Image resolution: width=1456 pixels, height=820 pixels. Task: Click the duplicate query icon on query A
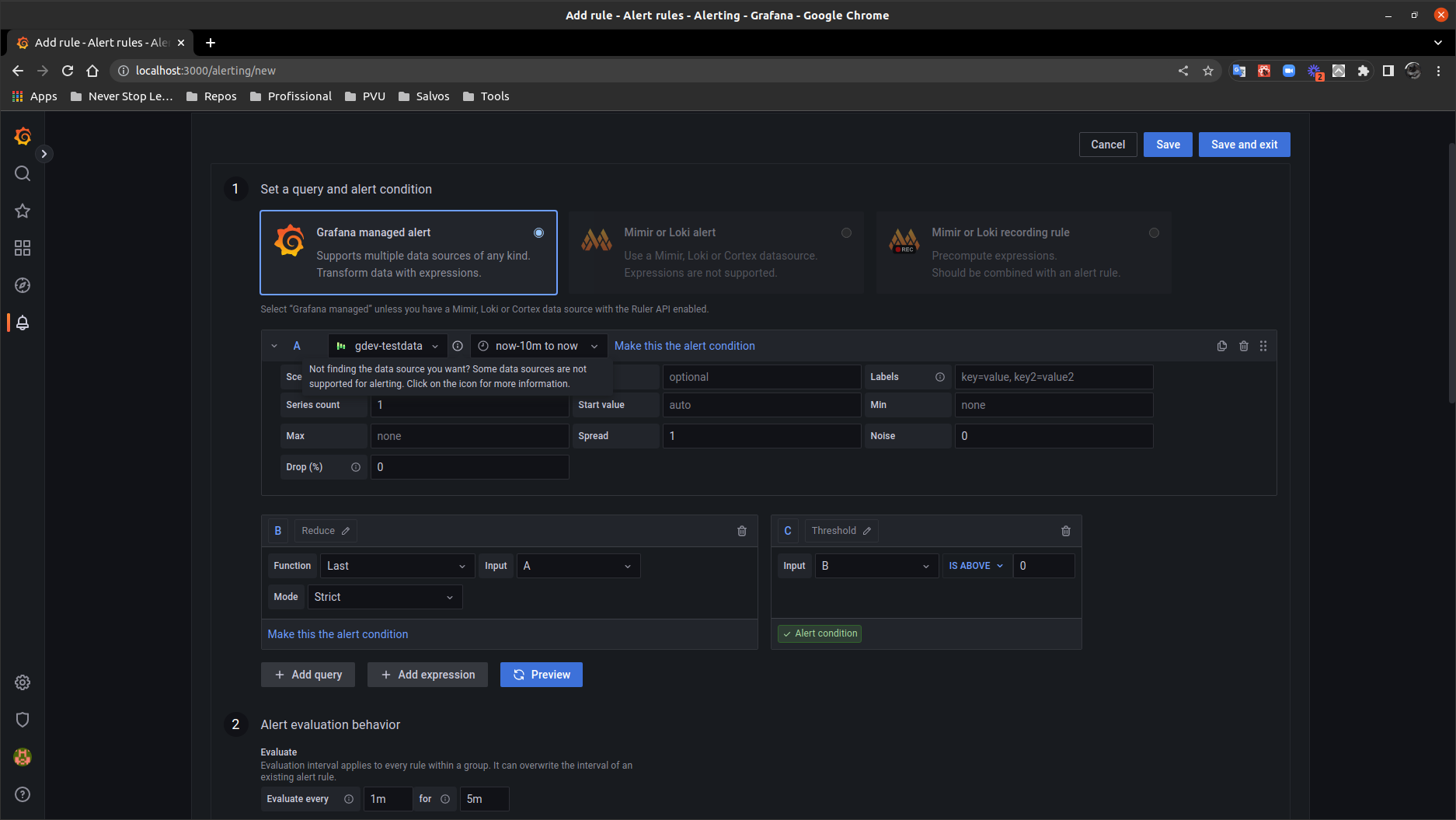[1221, 346]
